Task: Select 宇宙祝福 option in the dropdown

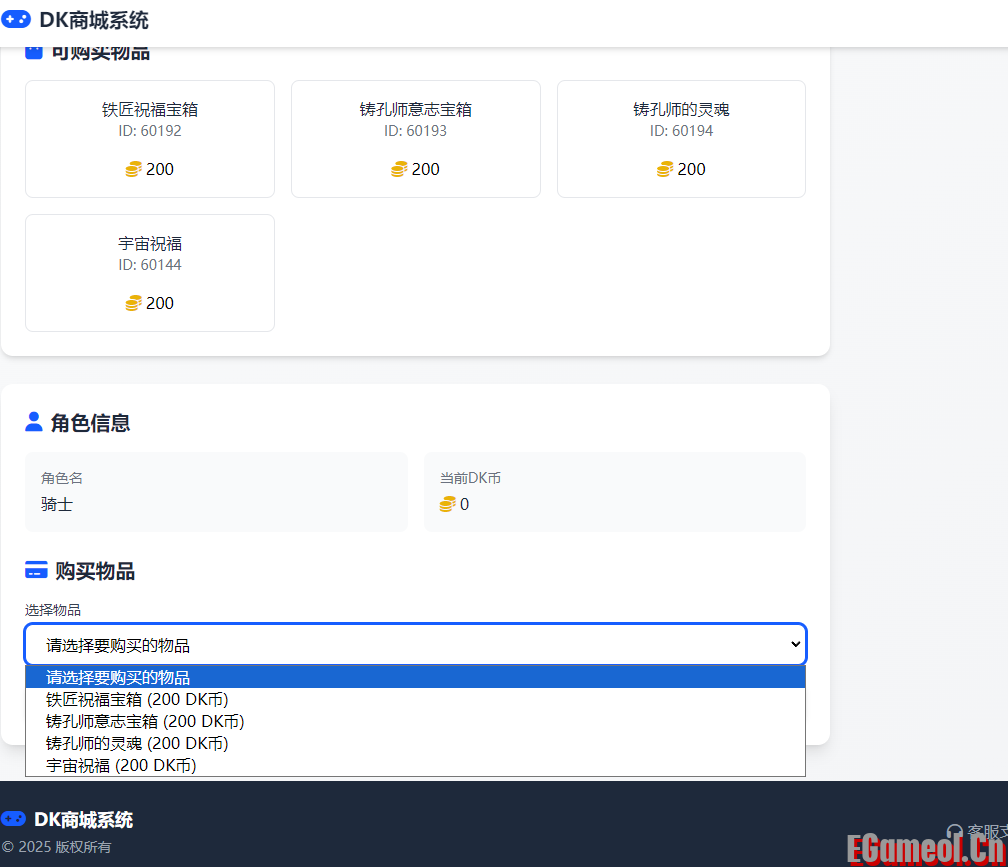Action: tap(118, 765)
